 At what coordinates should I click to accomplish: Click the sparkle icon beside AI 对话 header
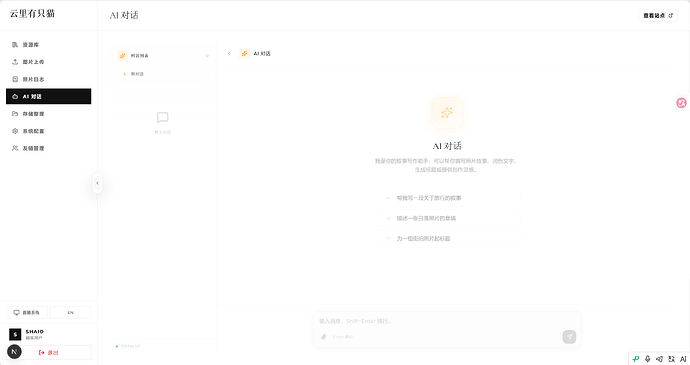[244, 54]
